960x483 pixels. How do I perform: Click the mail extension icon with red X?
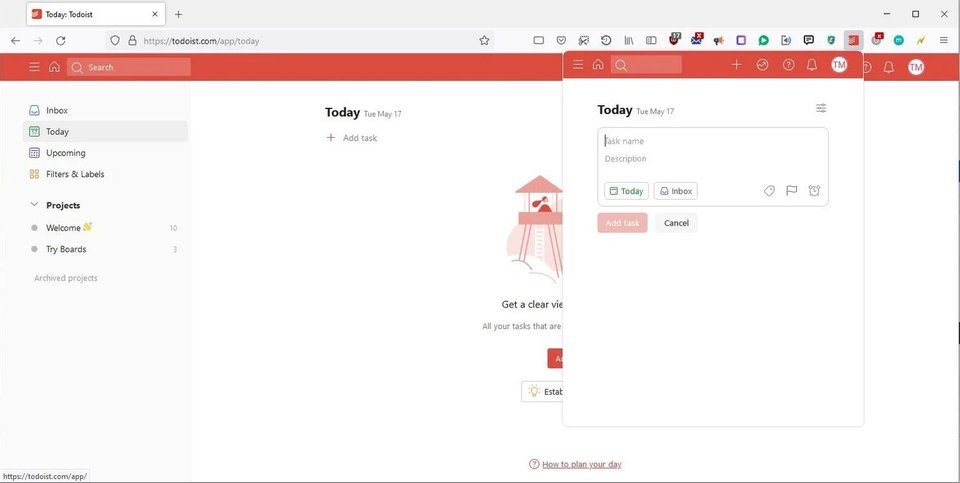coord(697,39)
